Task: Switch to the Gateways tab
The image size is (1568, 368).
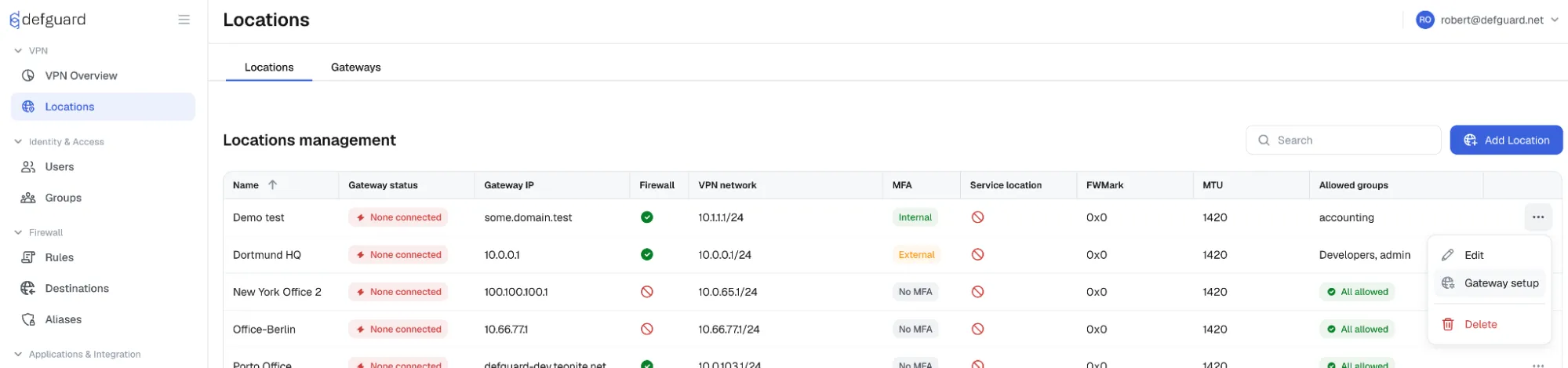Action: point(355,67)
